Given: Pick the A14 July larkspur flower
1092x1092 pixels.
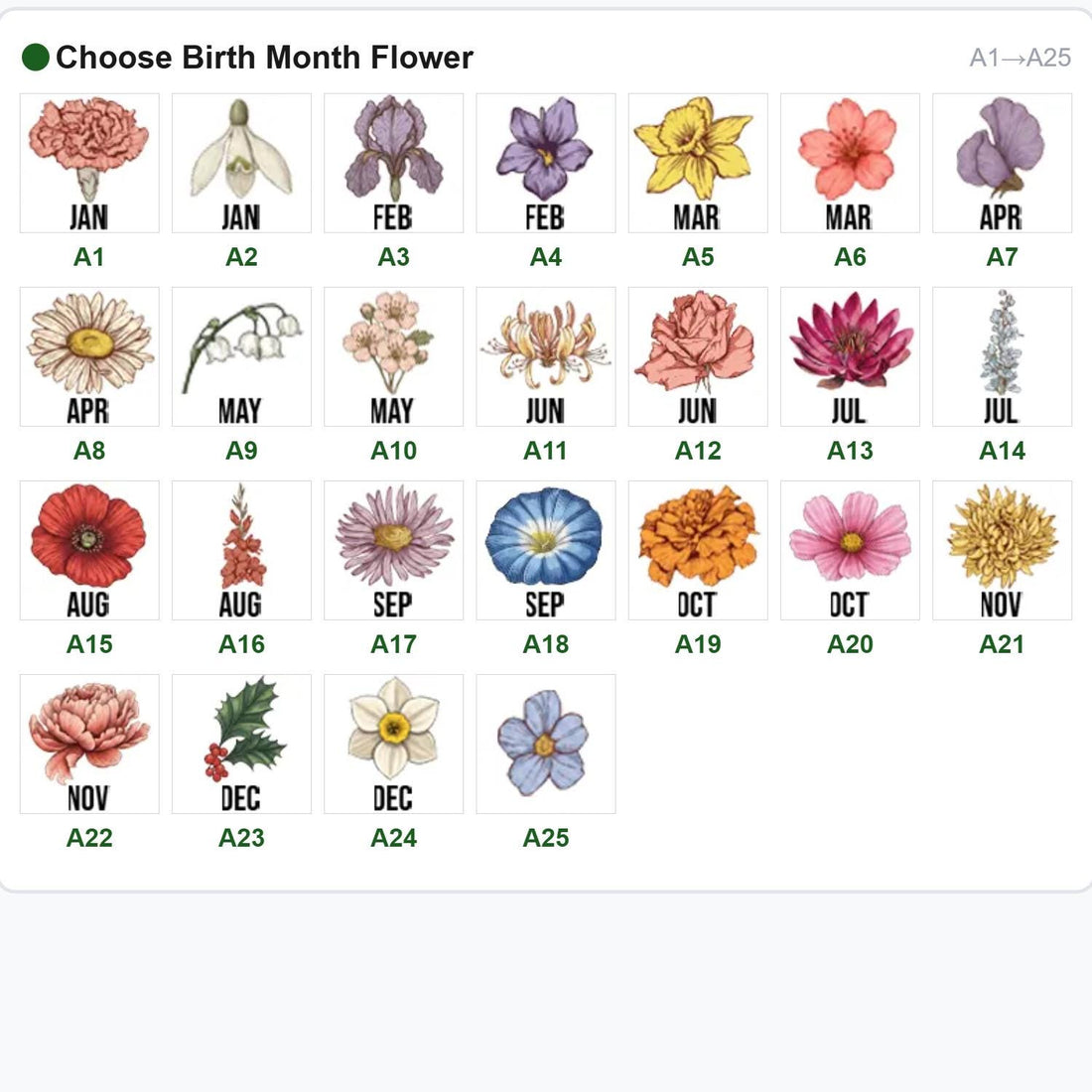Looking at the screenshot, I should pyautogui.click(x=1003, y=356).
